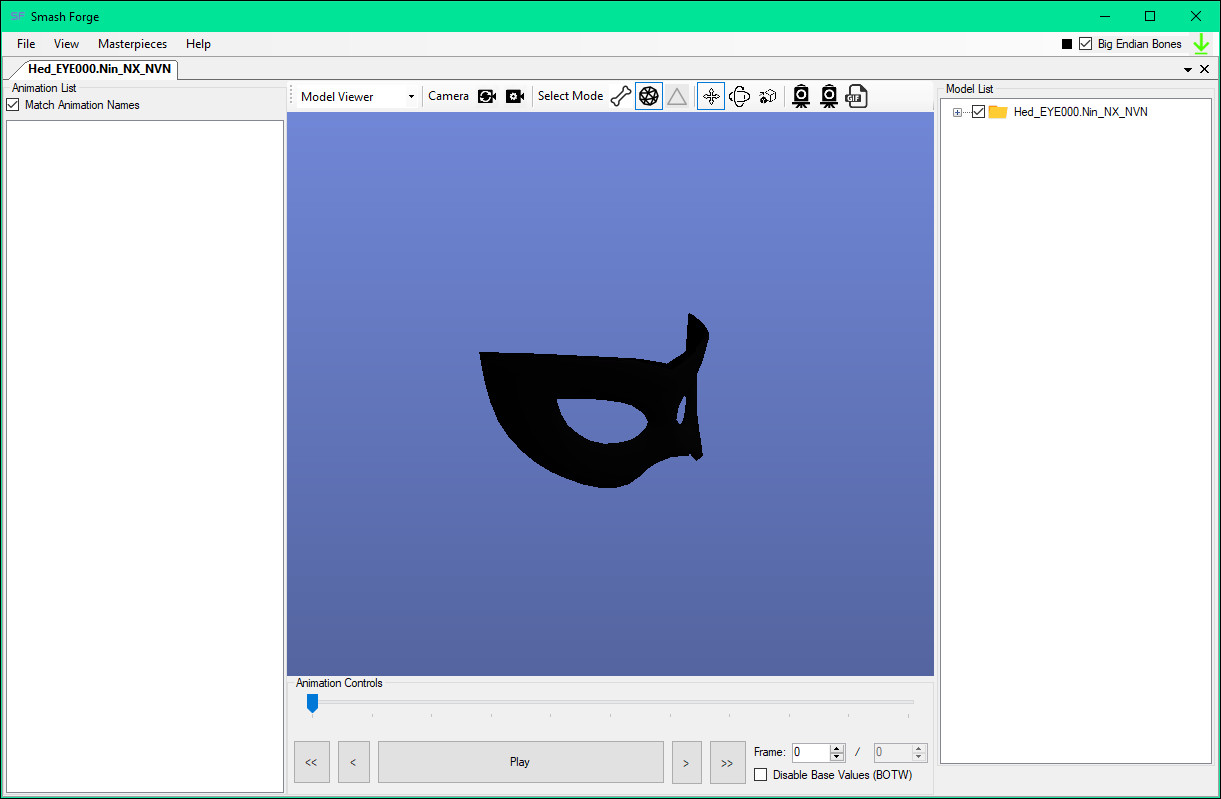Activate the Move transform tool
Screen dimensions: 1221x799
[x=710, y=95]
